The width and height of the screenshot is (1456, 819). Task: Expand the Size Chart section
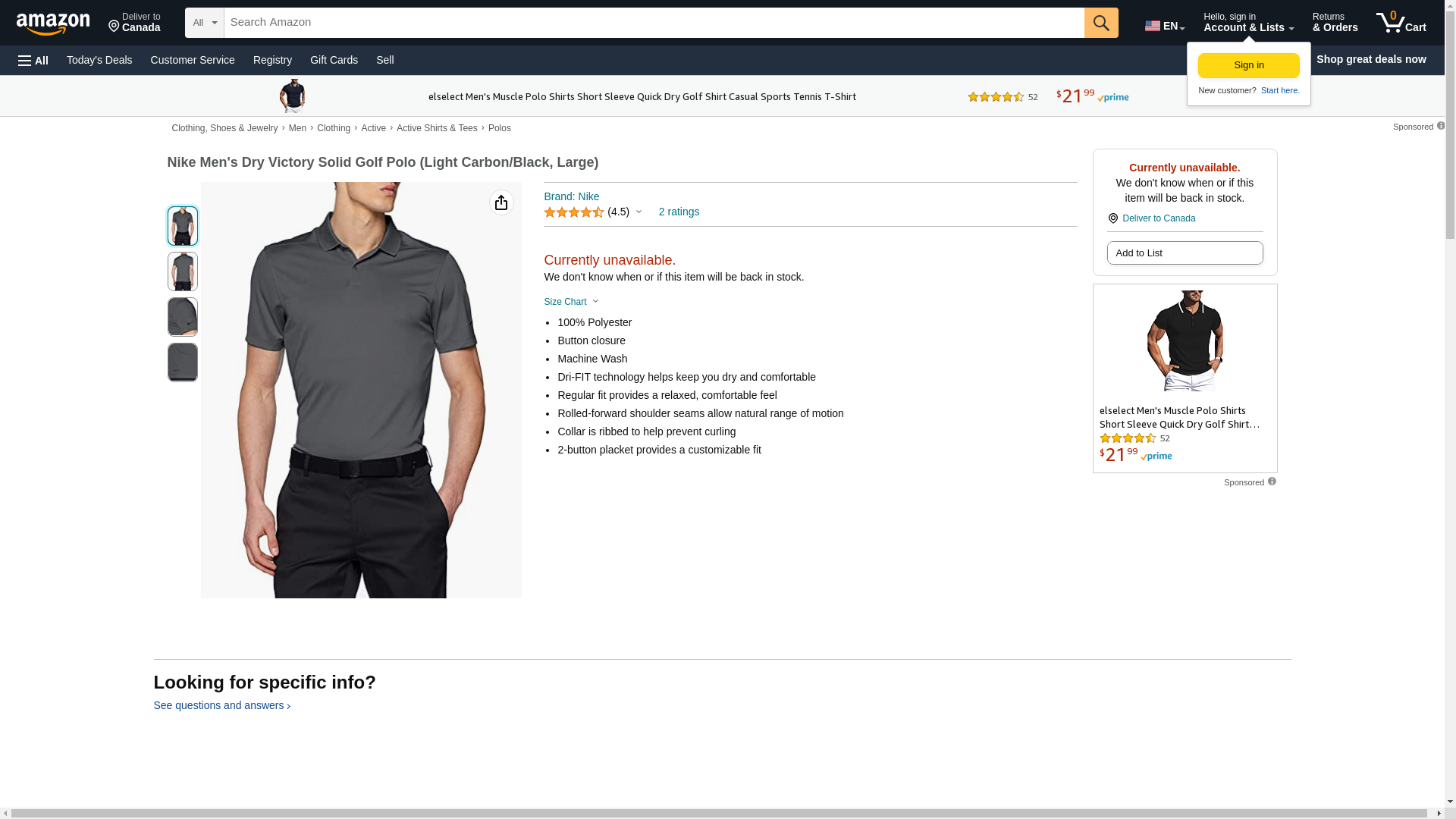click(x=570, y=302)
